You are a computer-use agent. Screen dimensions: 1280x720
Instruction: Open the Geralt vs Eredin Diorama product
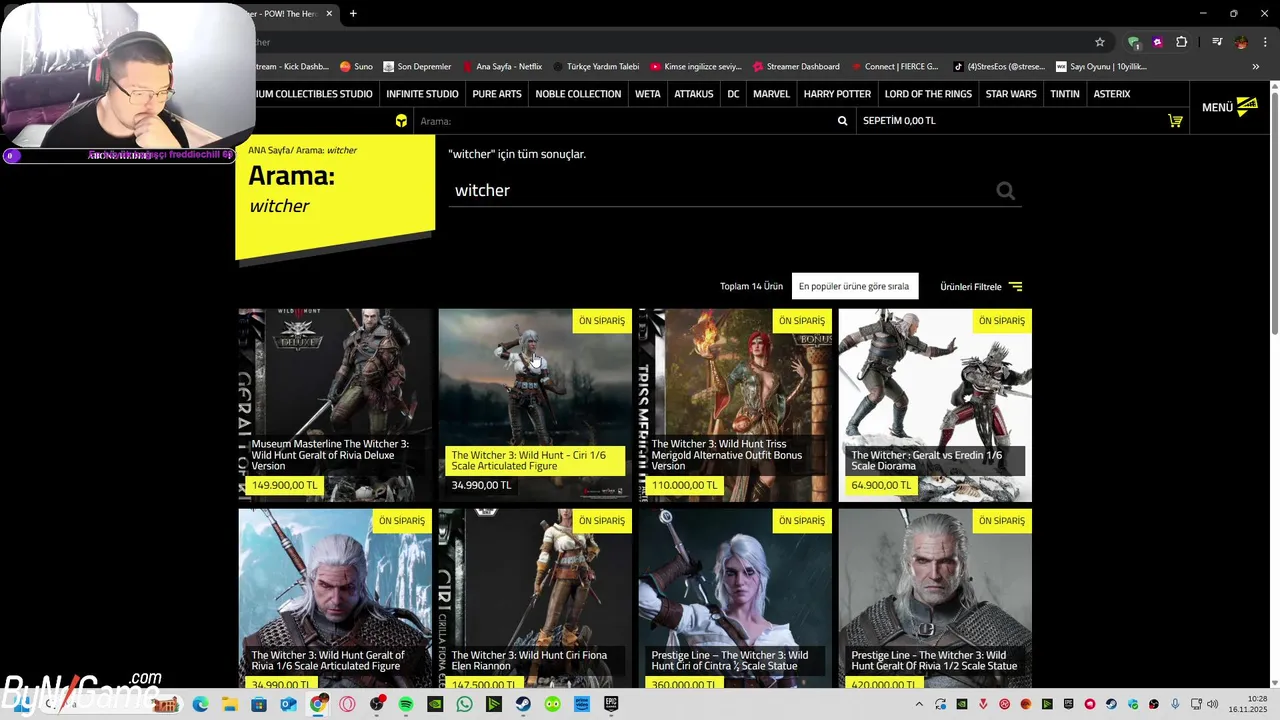click(935, 405)
